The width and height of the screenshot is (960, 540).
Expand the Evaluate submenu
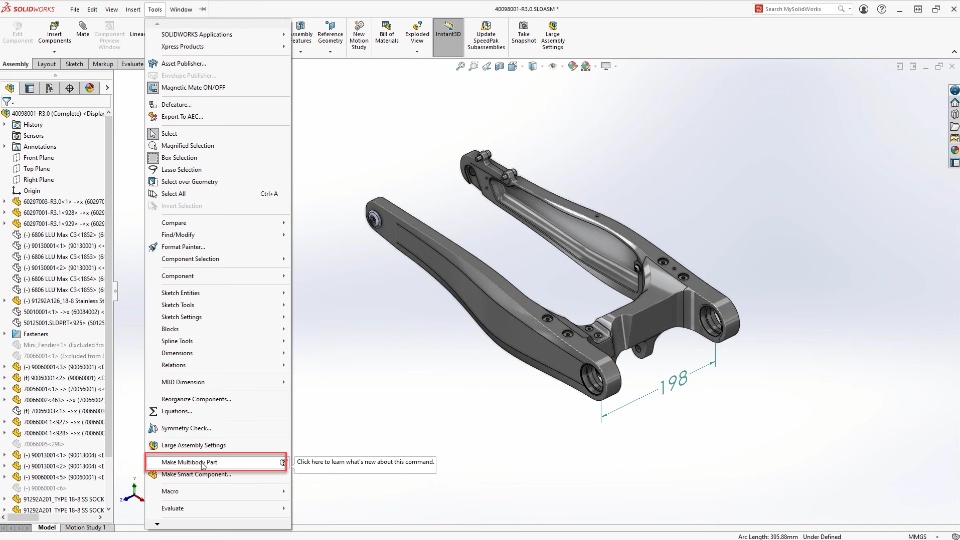coord(217,509)
